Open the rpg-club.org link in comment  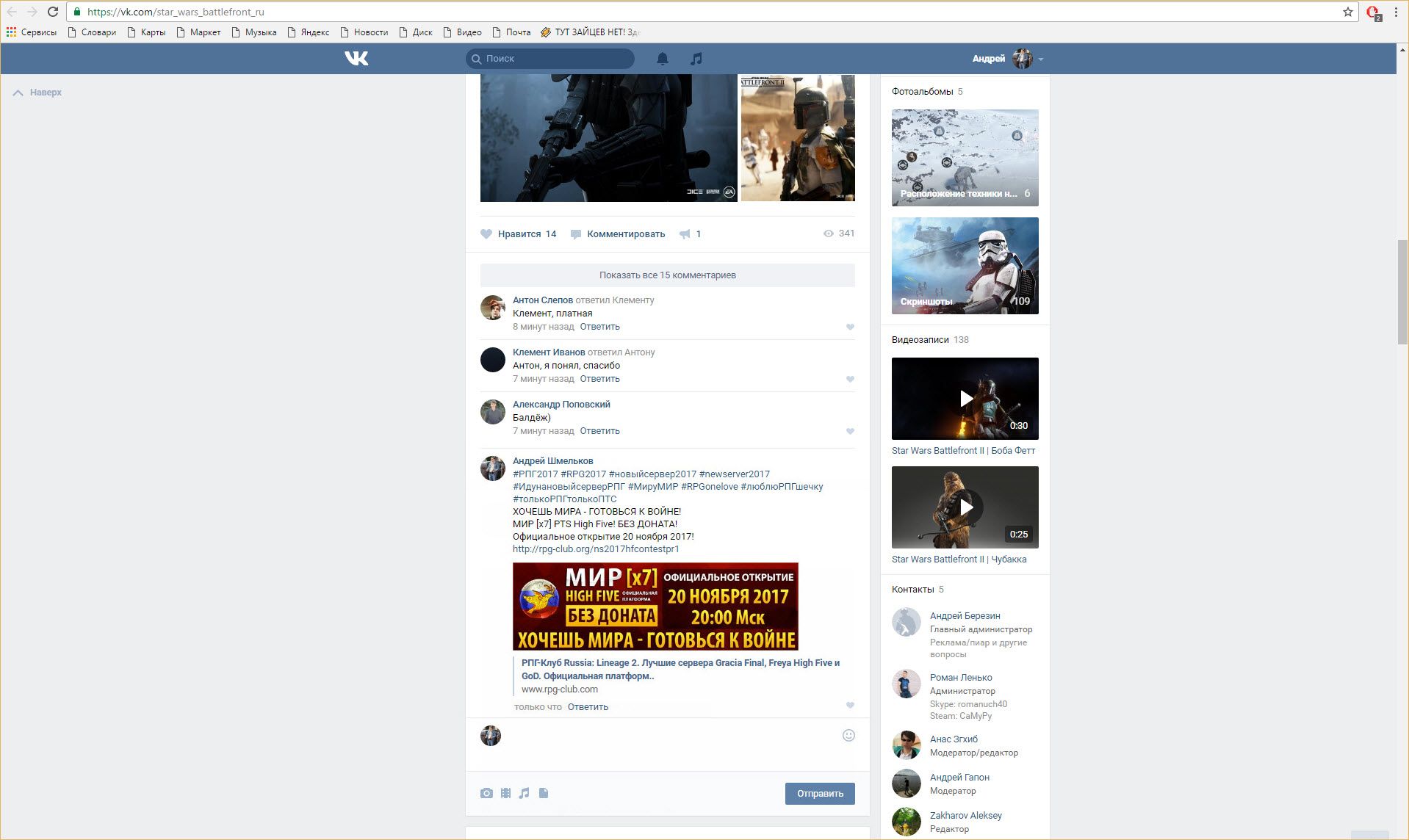pos(596,549)
